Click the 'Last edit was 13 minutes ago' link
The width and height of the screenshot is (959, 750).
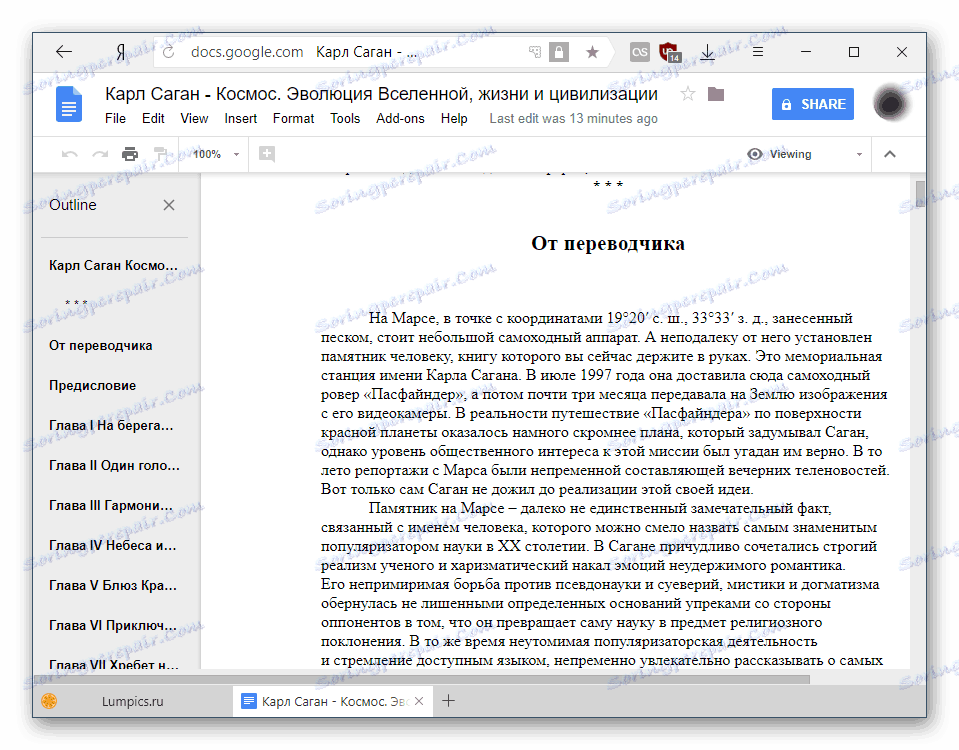[x=573, y=119]
